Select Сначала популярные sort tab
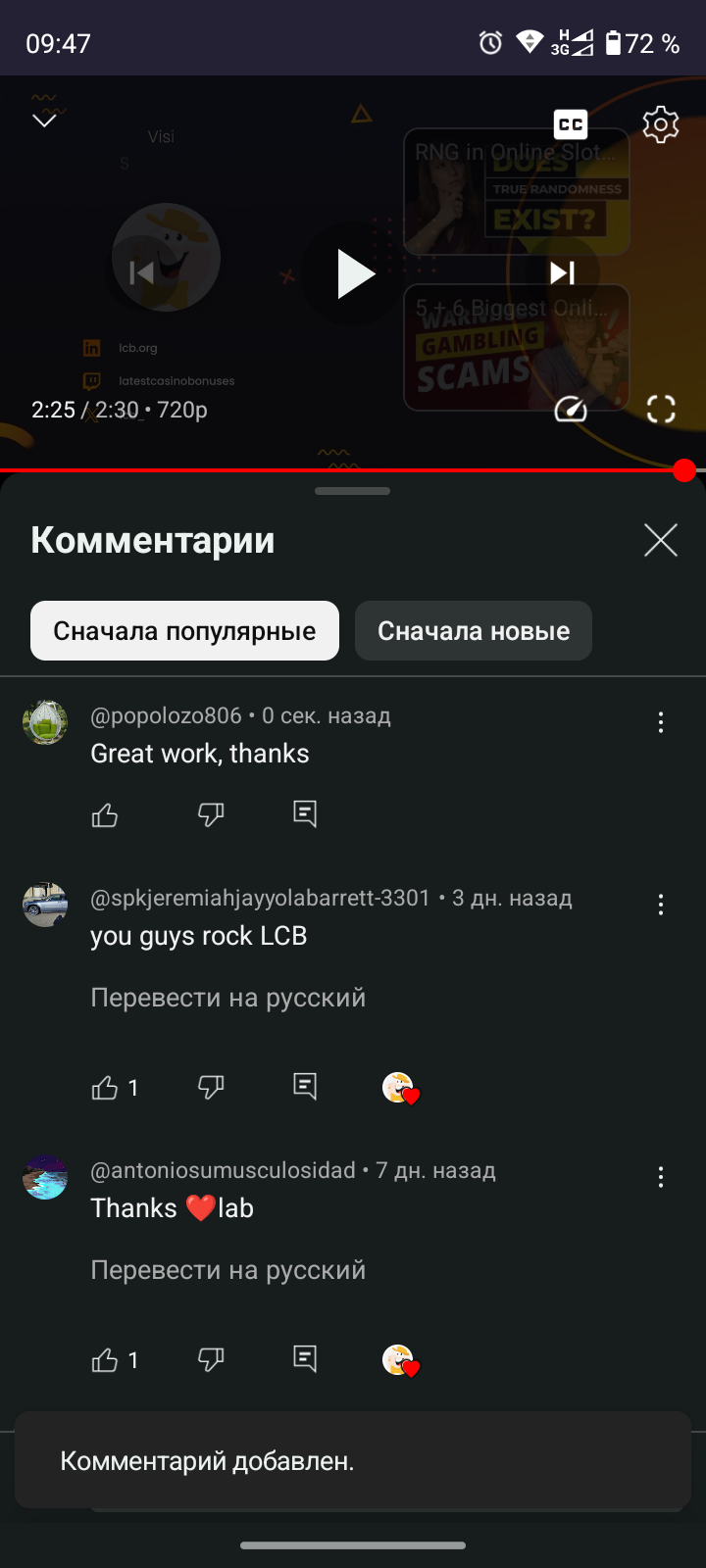Screen dimensions: 706x1568 [184, 630]
